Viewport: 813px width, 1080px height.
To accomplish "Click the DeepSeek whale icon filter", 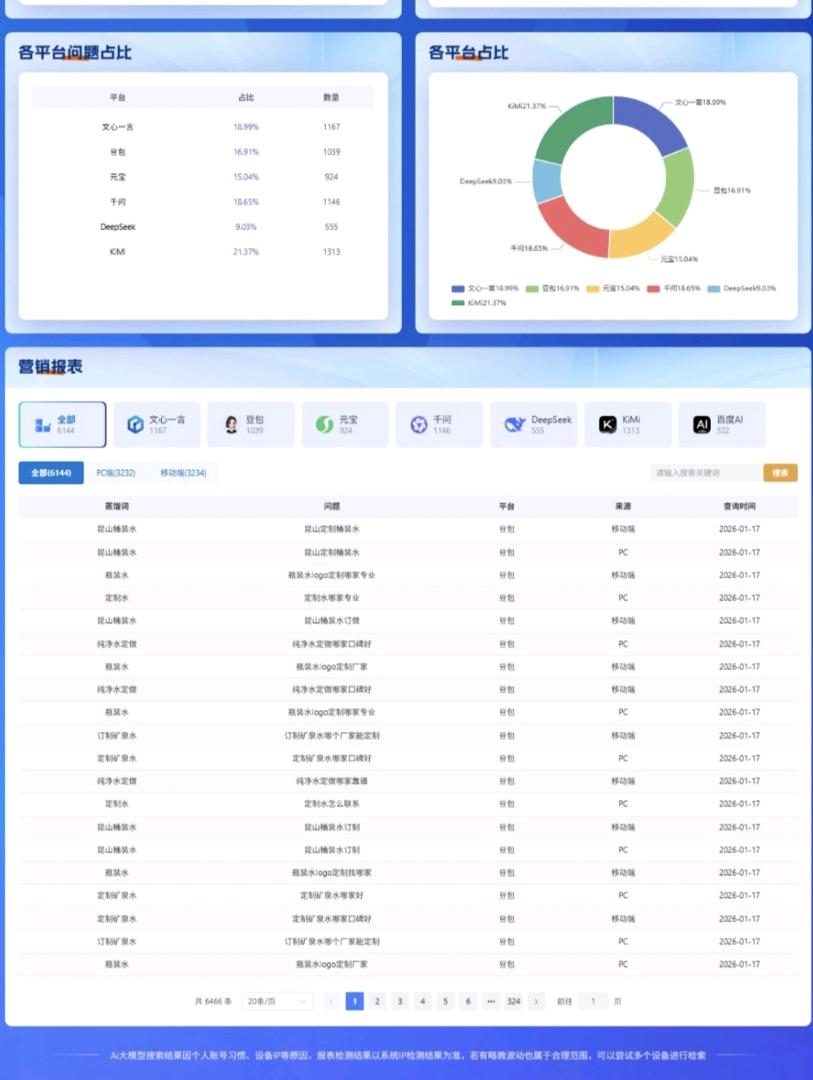I will click(x=514, y=425).
